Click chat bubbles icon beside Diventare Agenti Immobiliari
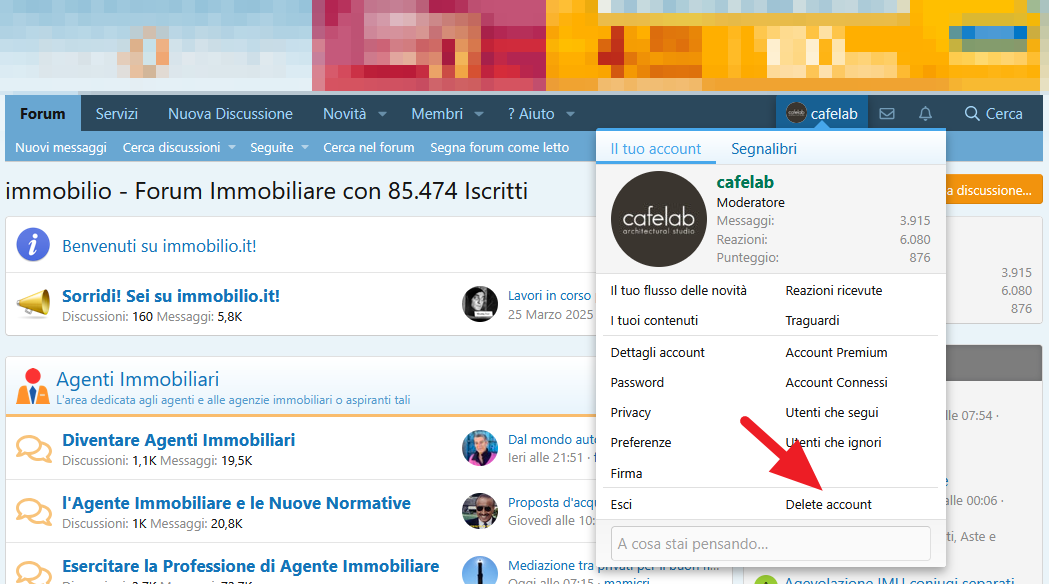The image size is (1049, 584). click(x=33, y=448)
